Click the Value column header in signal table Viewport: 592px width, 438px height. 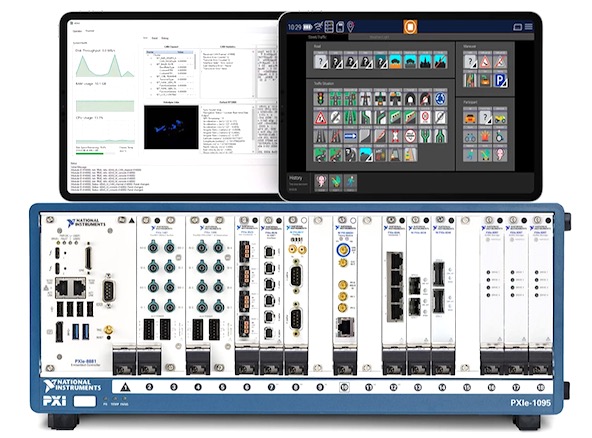[x=180, y=52]
